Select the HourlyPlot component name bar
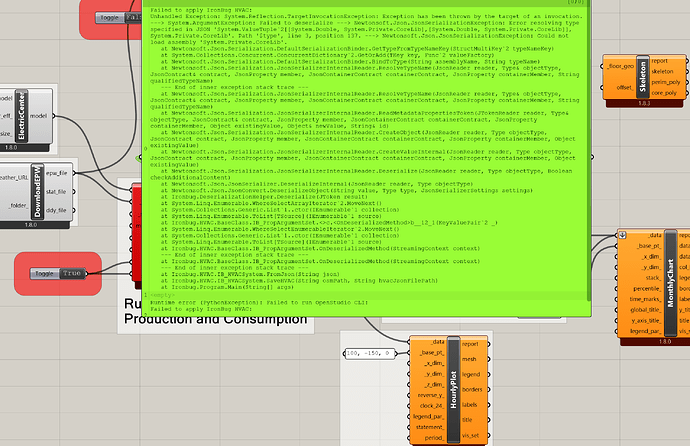Viewport: 690px width, 446px height. [x=454, y=389]
